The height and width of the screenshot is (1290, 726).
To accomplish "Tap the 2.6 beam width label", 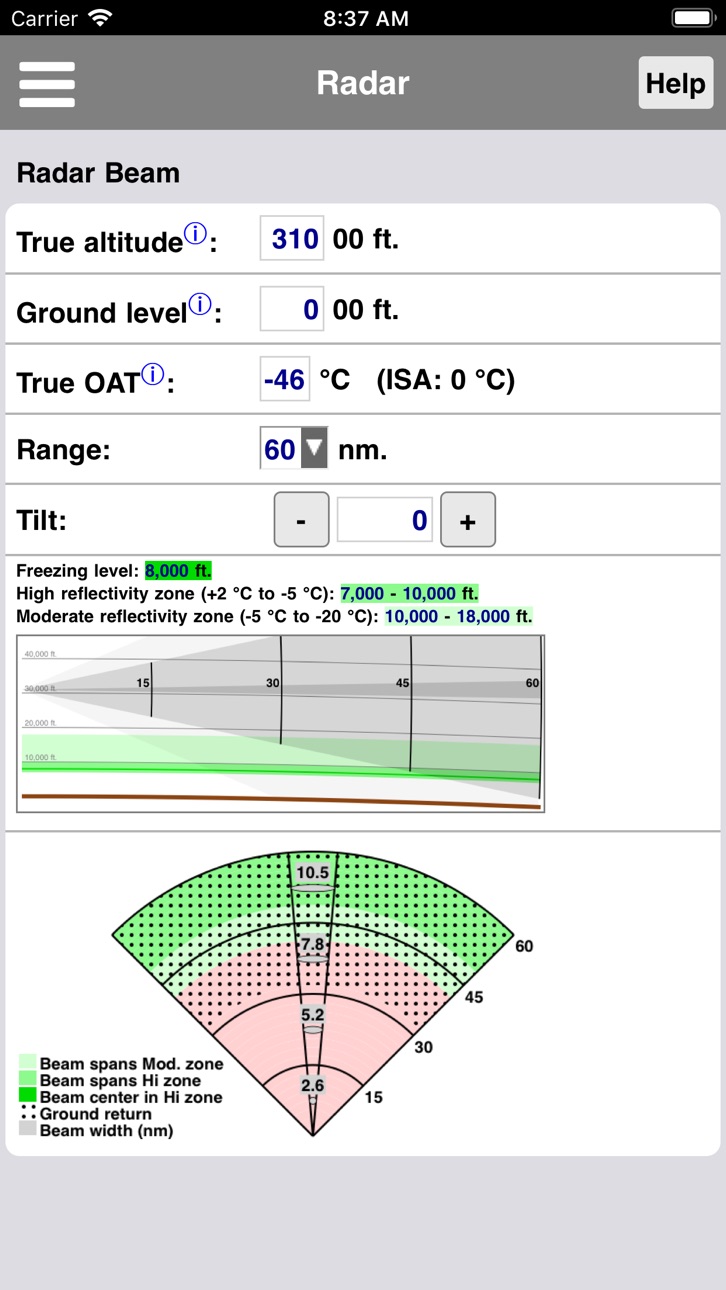I will [x=313, y=1086].
